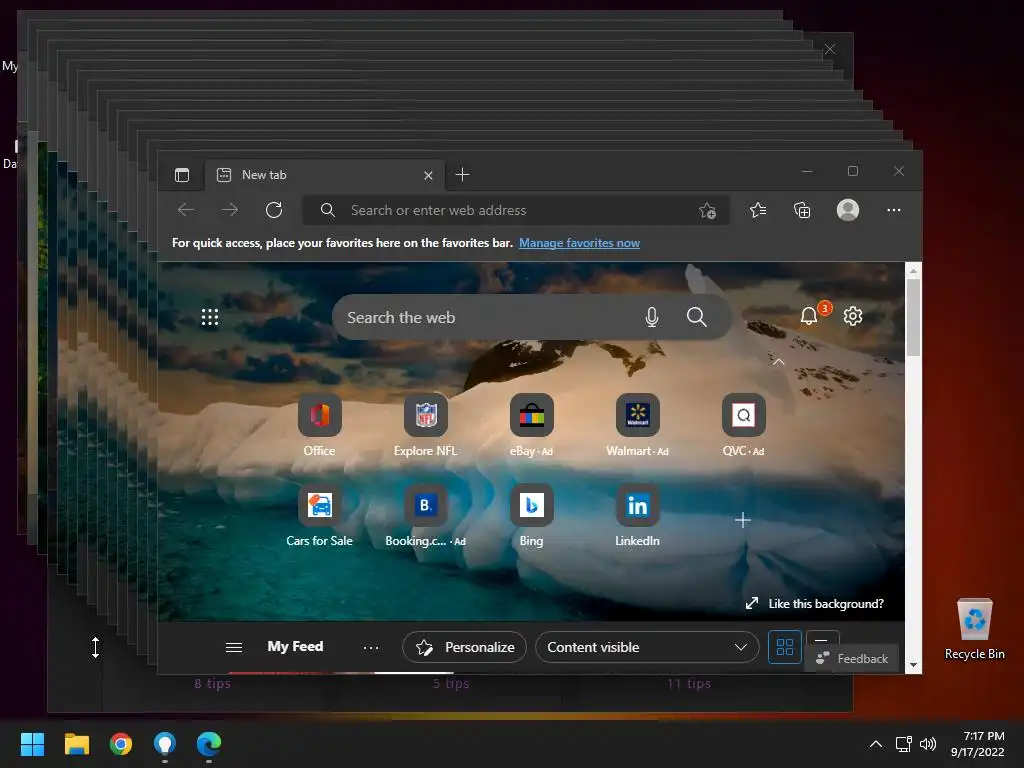Click the Feedback button
1024x768 pixels.
pos(852,658)
